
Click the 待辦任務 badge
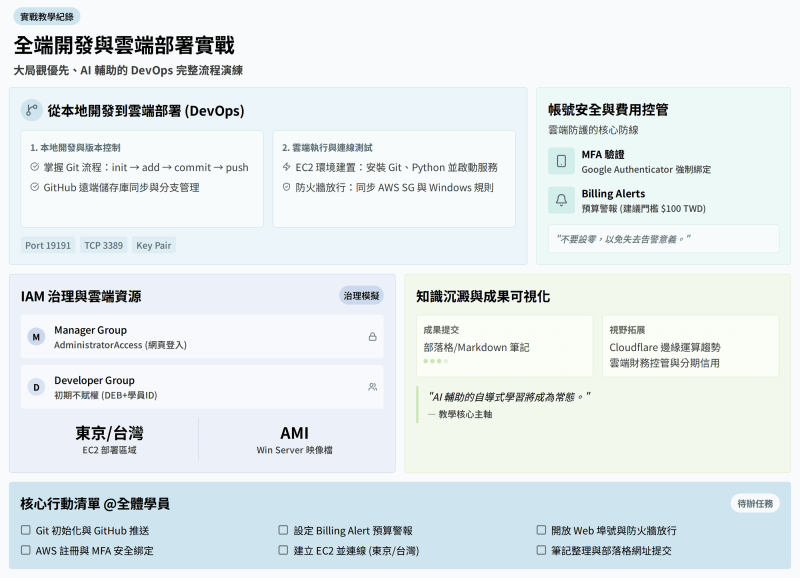(x=755, y=504)
